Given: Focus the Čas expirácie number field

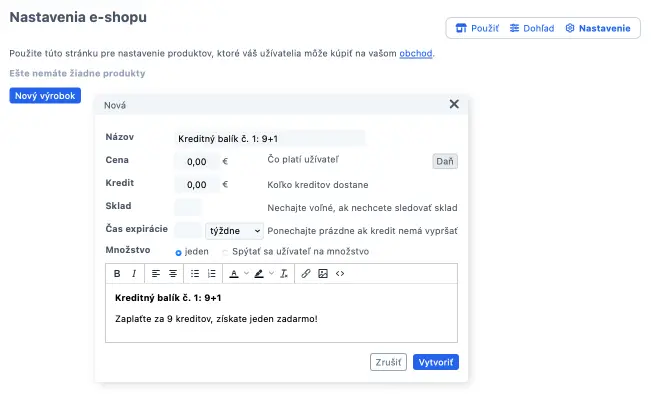Looking at the screenshot, I should [x=188, y=231].
